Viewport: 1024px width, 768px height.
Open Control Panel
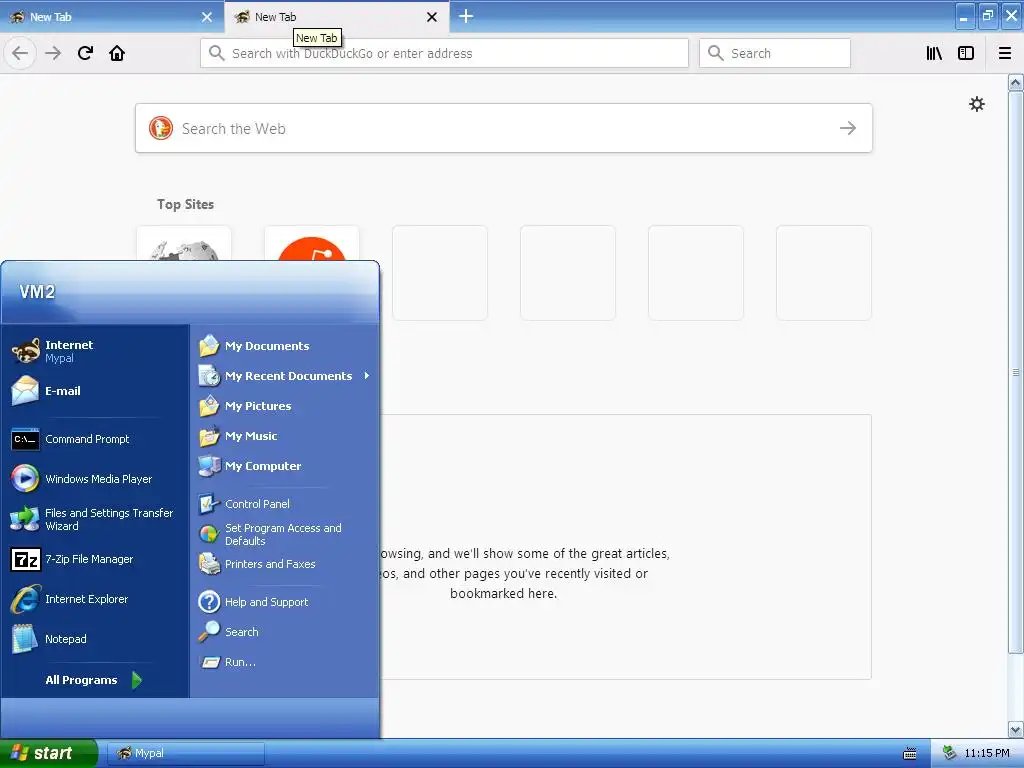coord(284,504)
